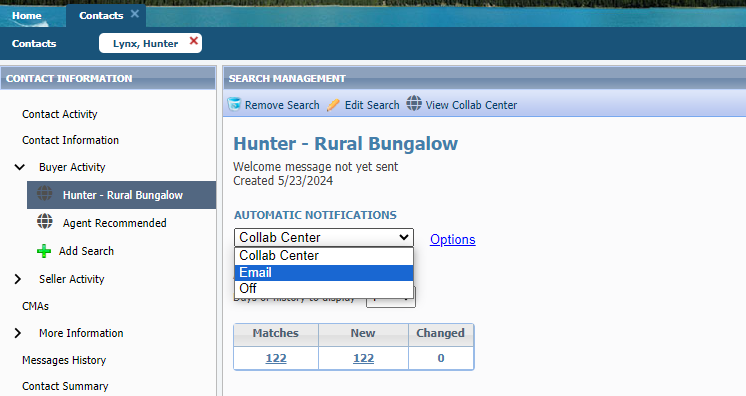
Task: Open the 122 Matches link
Action: pyautogui.click(x=276, y=358)
